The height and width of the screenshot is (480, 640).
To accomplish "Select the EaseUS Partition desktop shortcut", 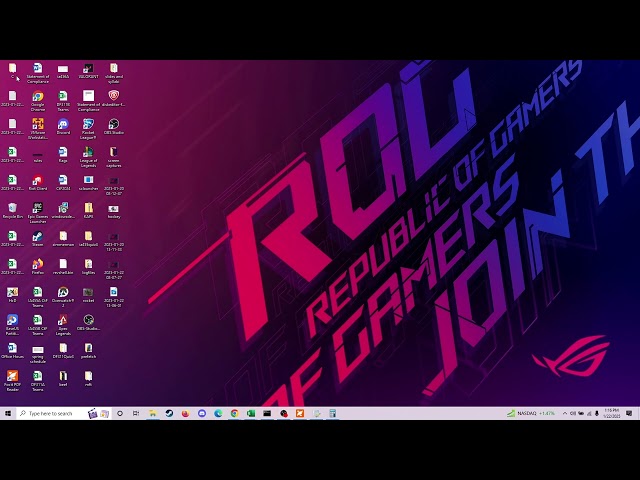I will (x=13, y=325).
